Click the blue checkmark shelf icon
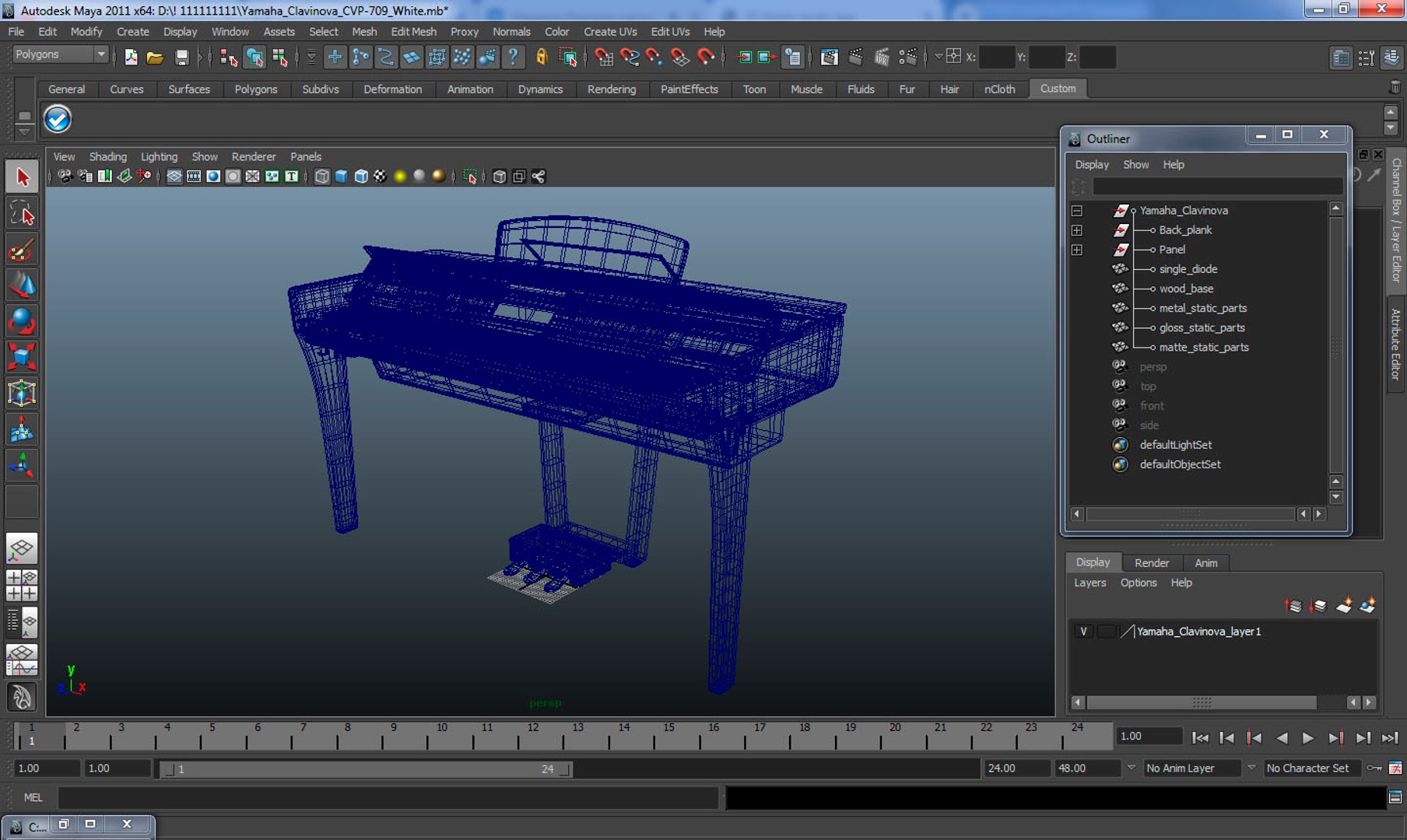The image size is (1407, 840). pyautogui.click(x=58, y=119)
